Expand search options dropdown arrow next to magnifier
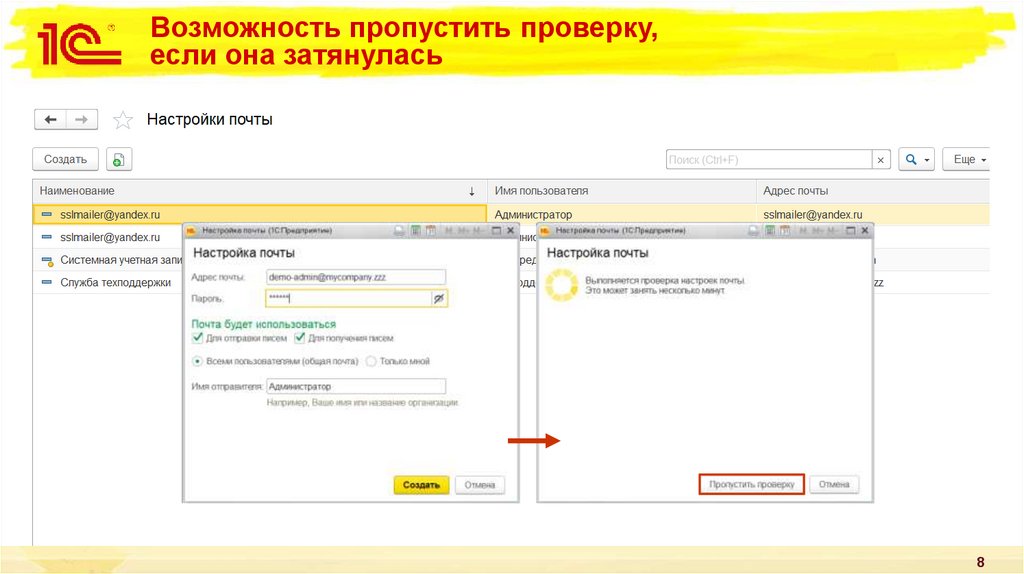 coord(927,160)
